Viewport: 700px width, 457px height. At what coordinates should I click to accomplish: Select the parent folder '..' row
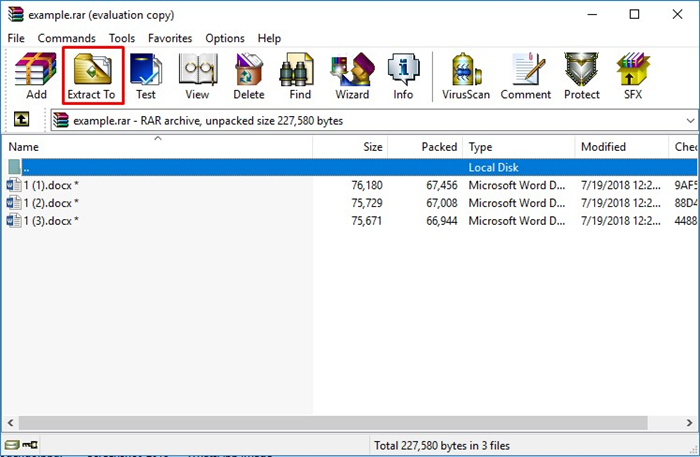(352, 167)
